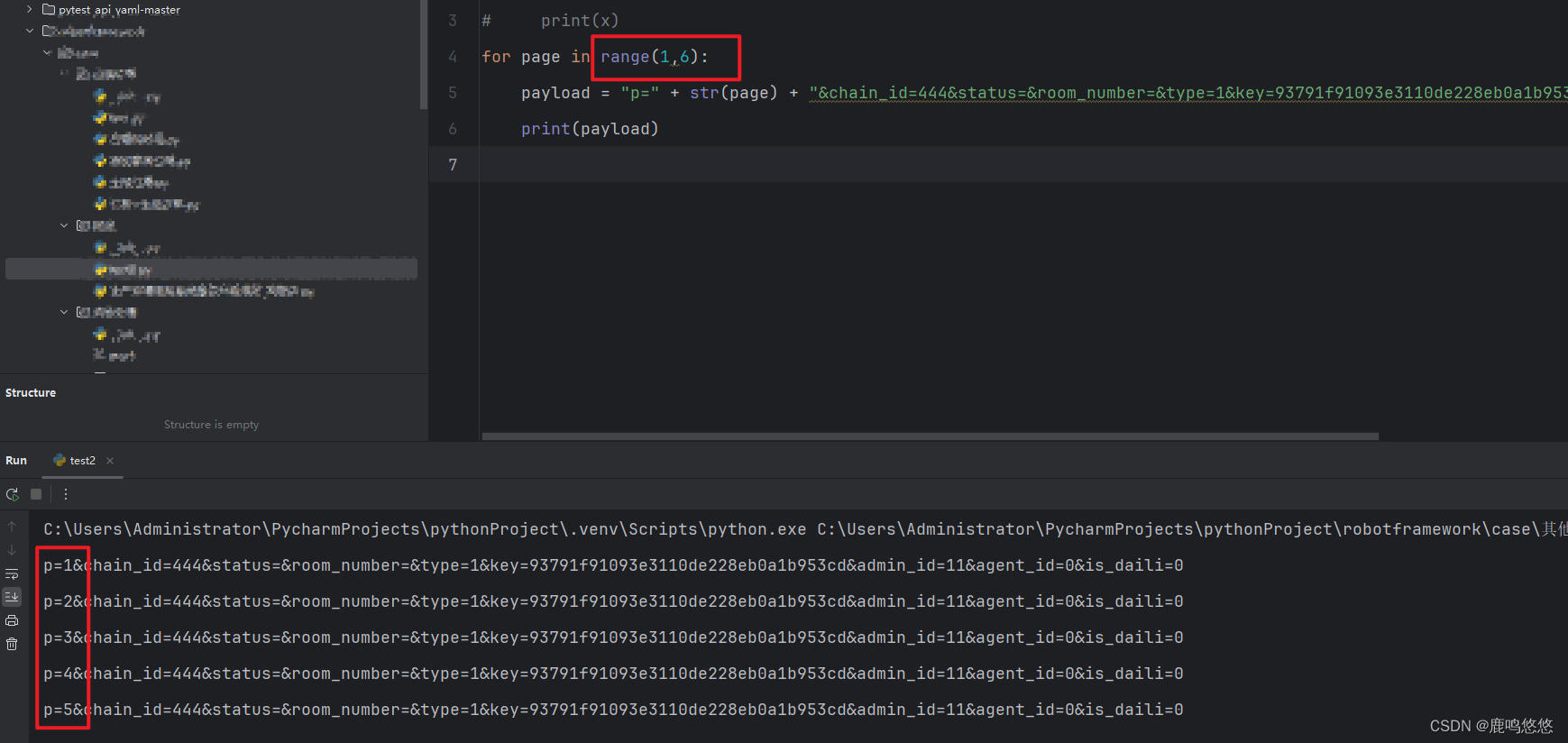The image size is (1568, 743).
Task: Click the Run tool window label
Action: point(16,461)
